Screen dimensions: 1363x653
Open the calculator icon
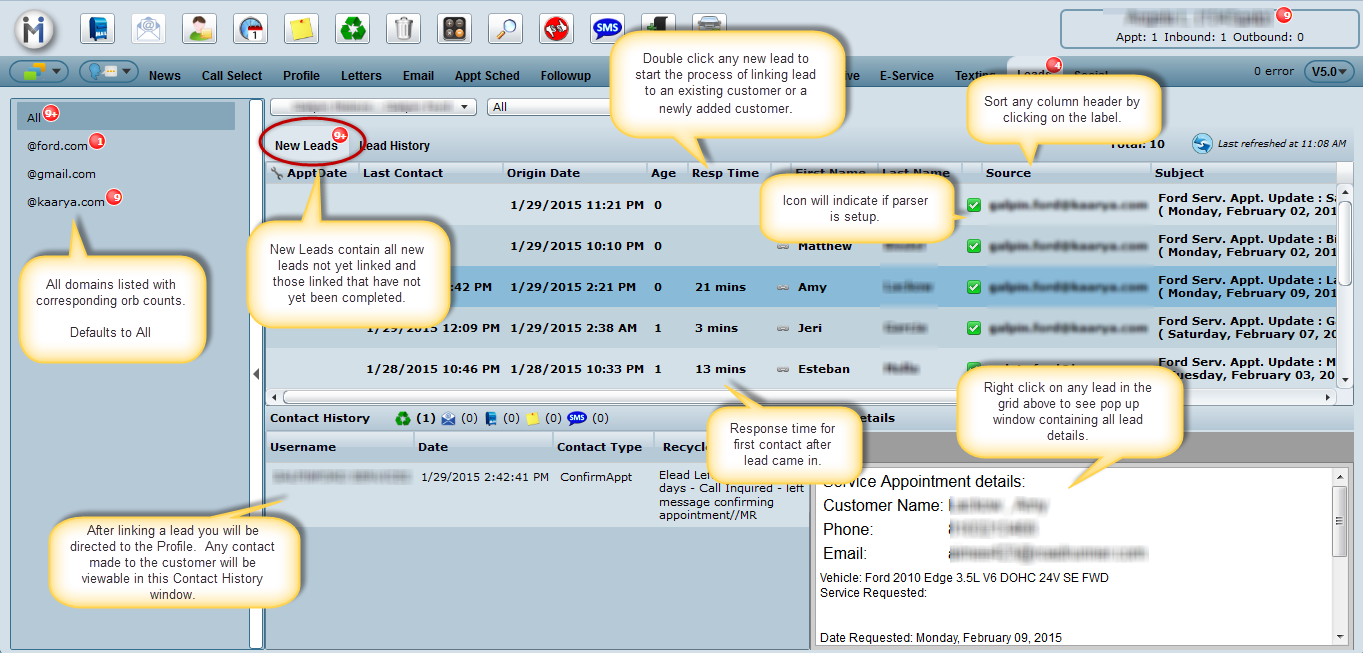tap(454, 28)
